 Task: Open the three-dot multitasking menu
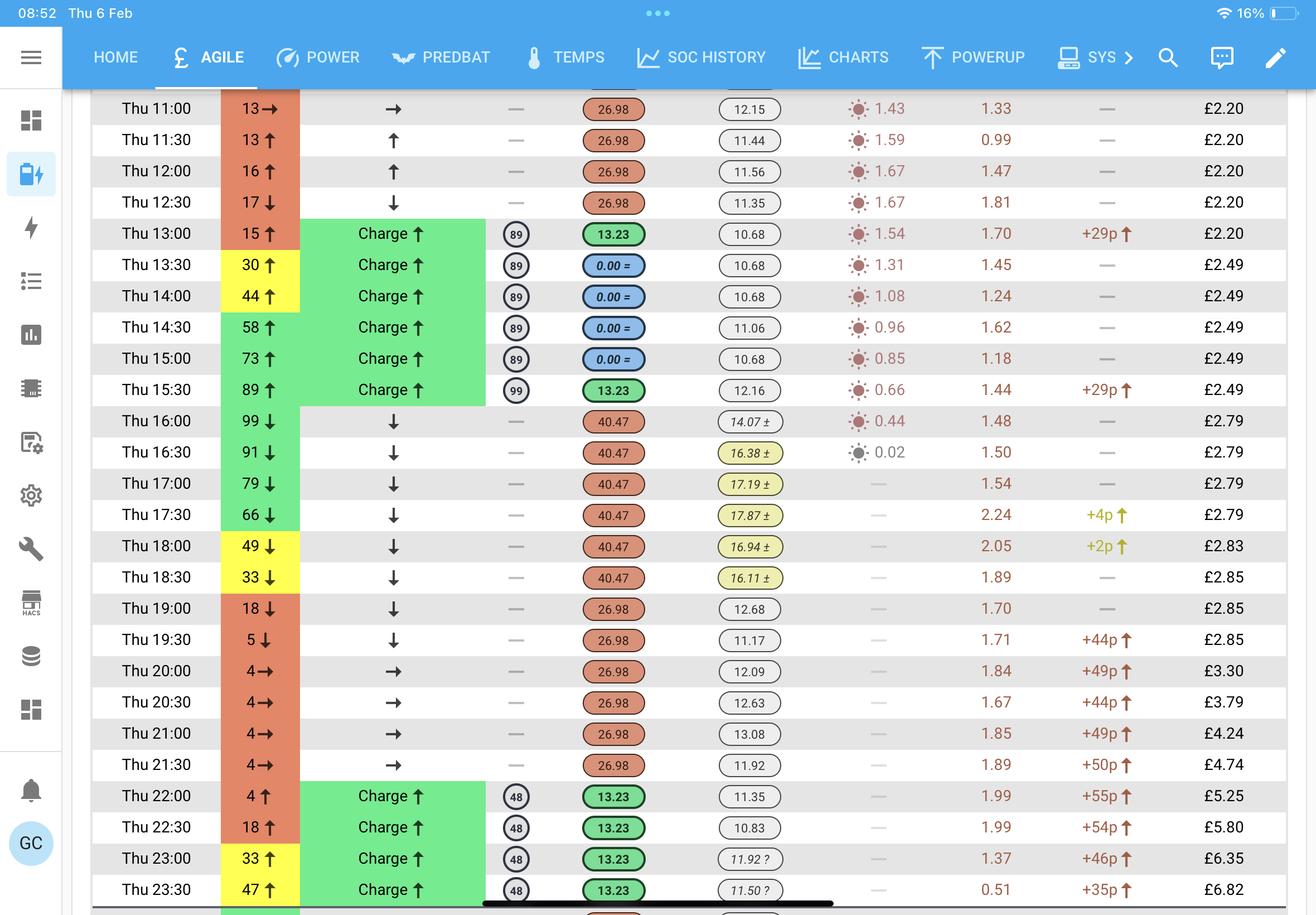[x=657, y=13]
